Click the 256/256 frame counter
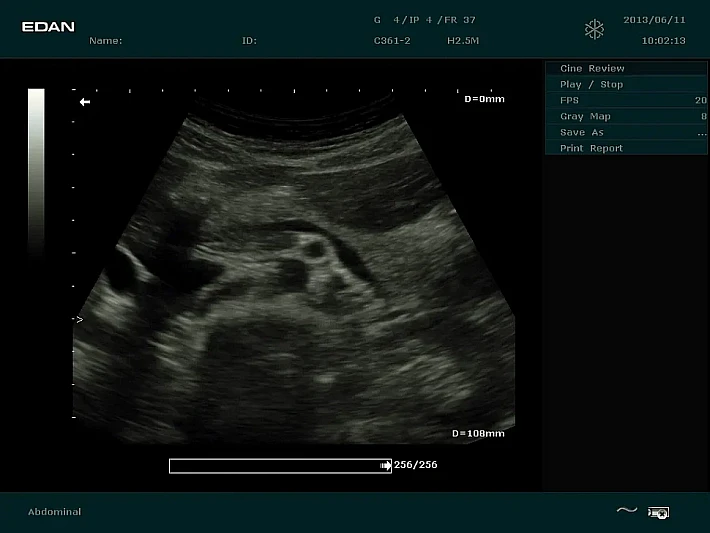 pyautogui.click(x=416, y=465)
